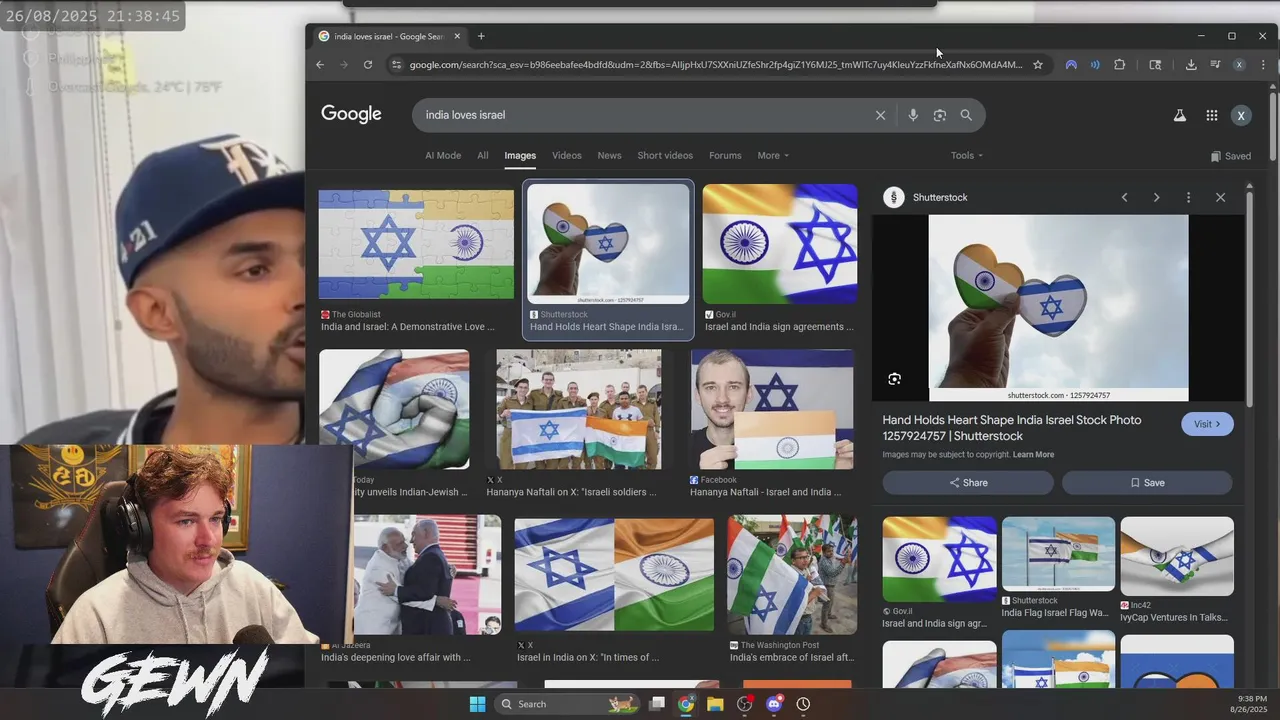This screenshot has height=720, width=1280.
Task: Open the Windows Start menu
Action: click(x=477, y=704)
